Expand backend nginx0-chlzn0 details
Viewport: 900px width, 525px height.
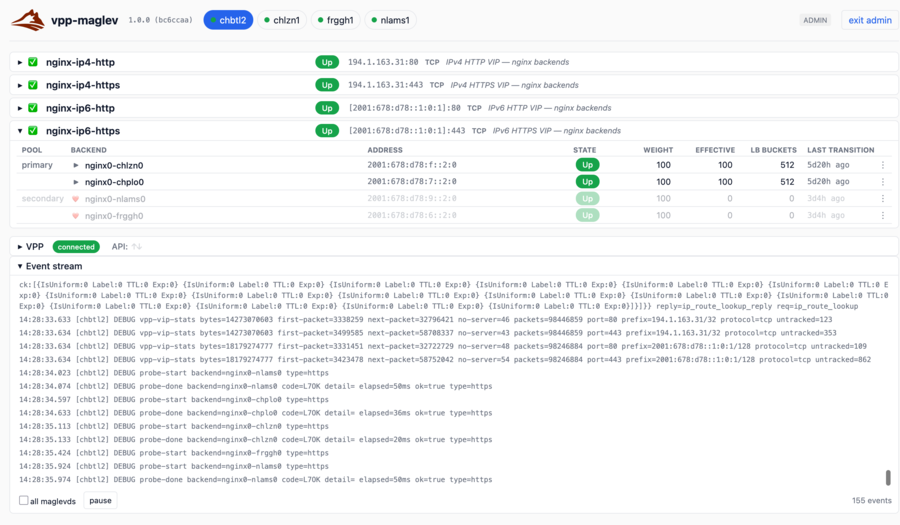76,165
